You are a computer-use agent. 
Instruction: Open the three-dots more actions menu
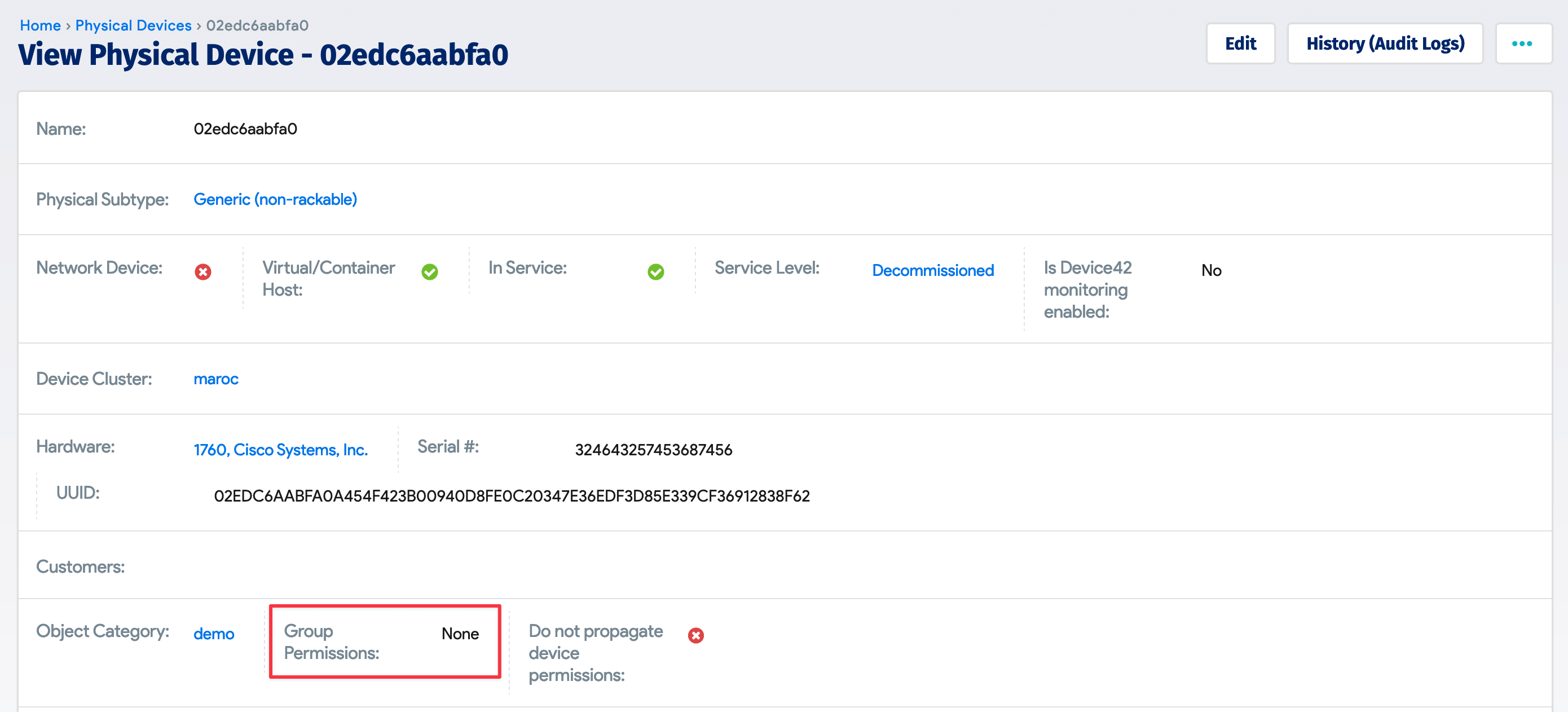click(x=1522, y=44)
